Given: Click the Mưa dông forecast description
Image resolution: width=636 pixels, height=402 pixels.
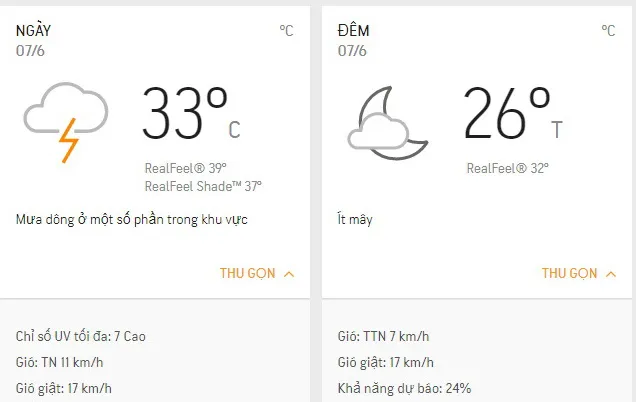Looking at the screenshot, I should (132, 219).
